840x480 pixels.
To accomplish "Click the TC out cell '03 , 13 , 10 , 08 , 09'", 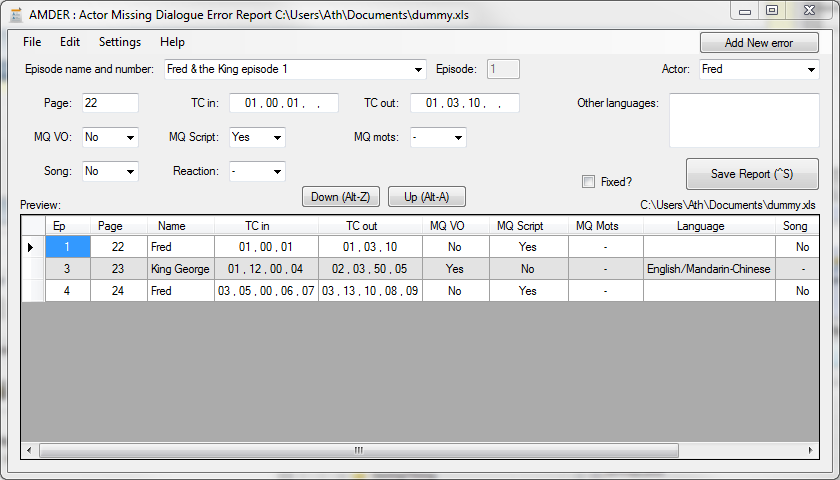I will pos(370,291).
